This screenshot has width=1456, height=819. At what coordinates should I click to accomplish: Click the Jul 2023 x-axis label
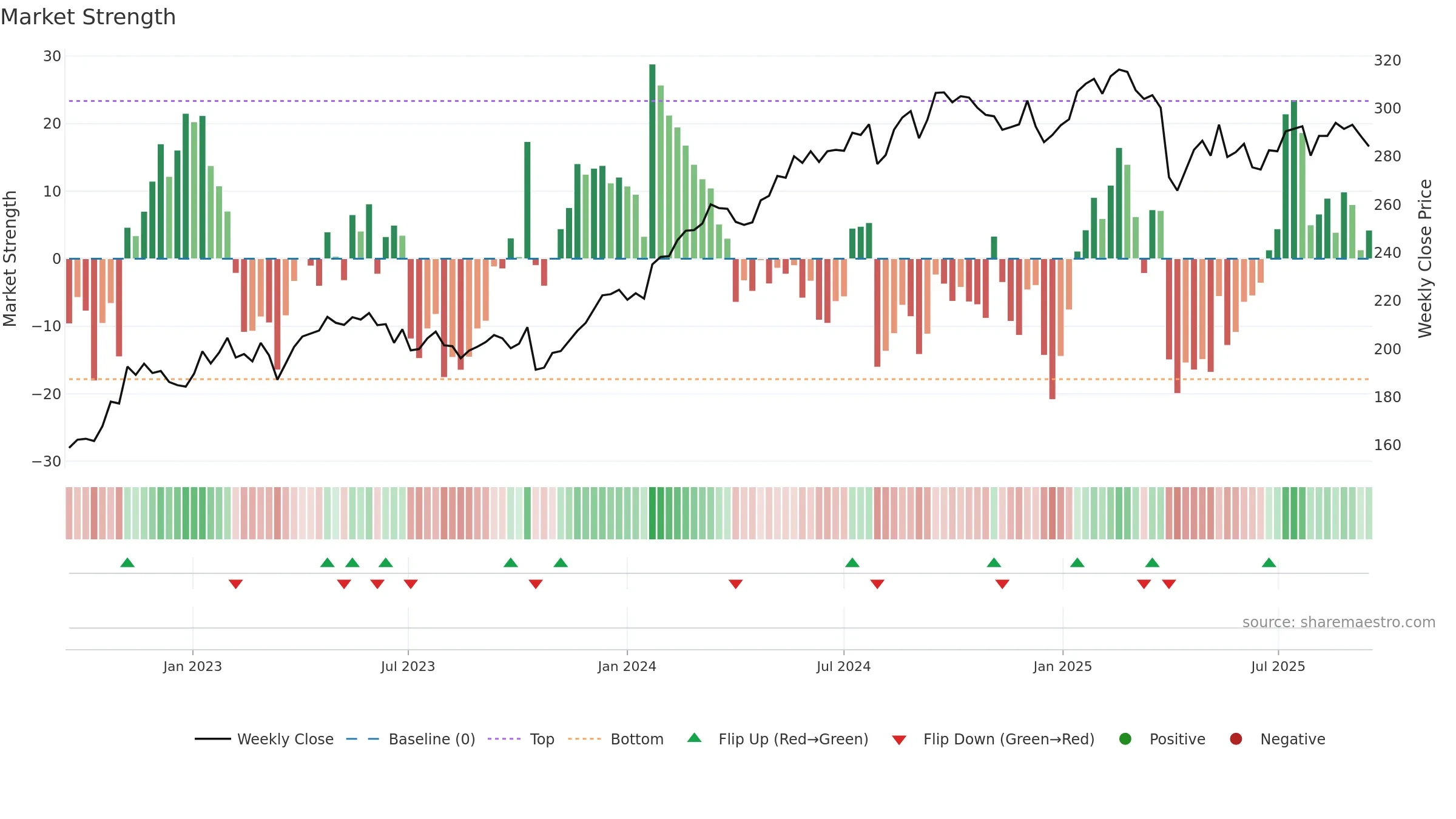click(408, 666)
